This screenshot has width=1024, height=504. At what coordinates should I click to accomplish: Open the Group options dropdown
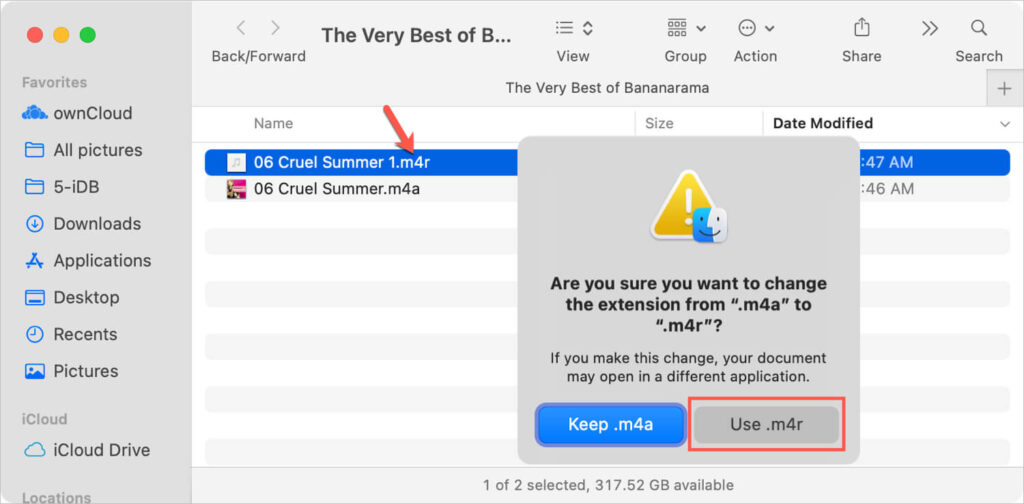685,28
